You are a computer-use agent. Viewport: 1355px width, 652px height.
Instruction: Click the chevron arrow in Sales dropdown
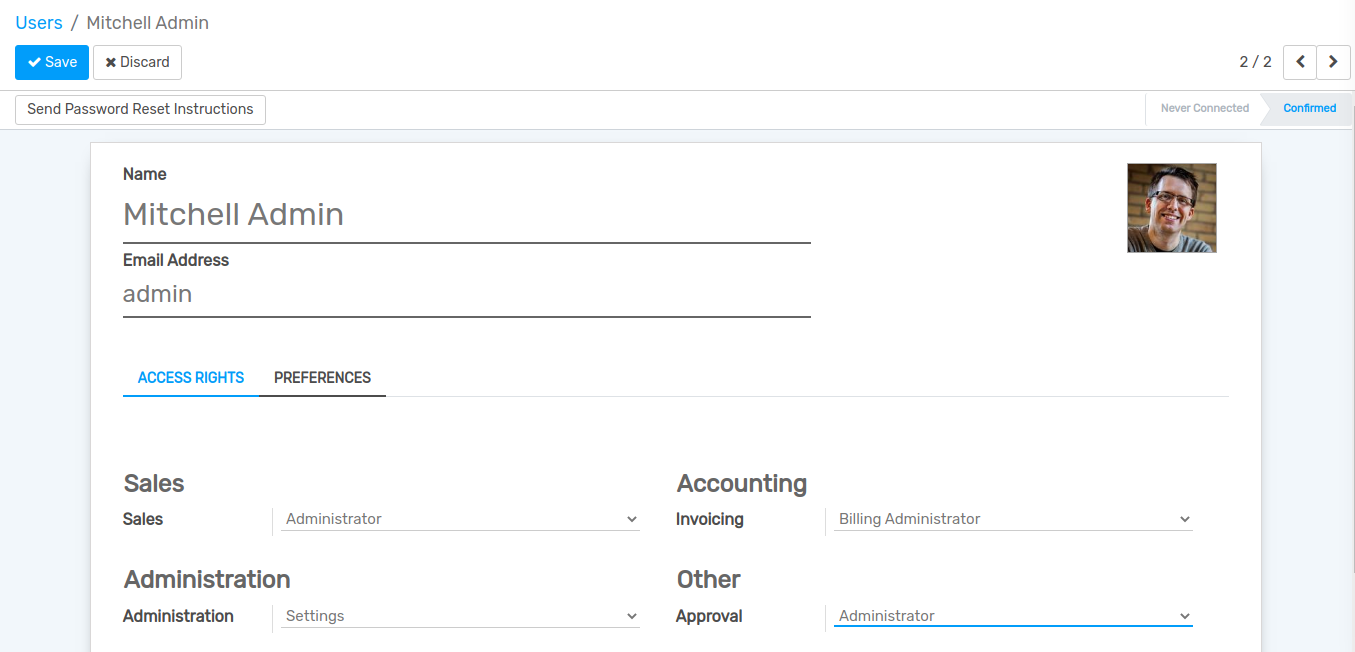(x=631, y=520)
